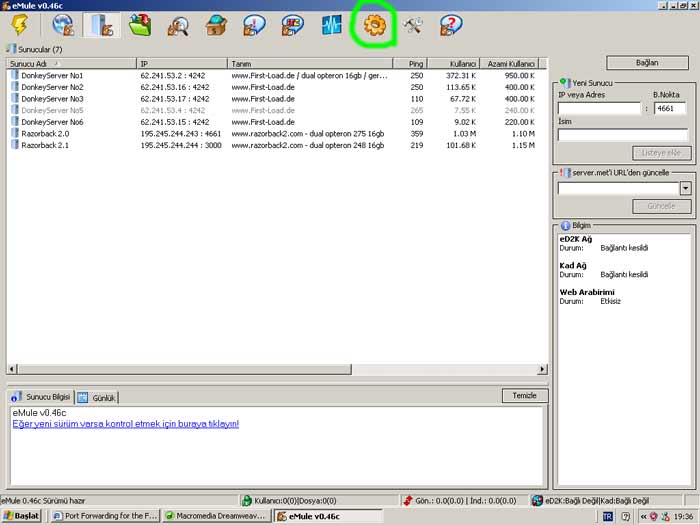
Task: Sort by Sunucu Adı column header
Action: 71,64
